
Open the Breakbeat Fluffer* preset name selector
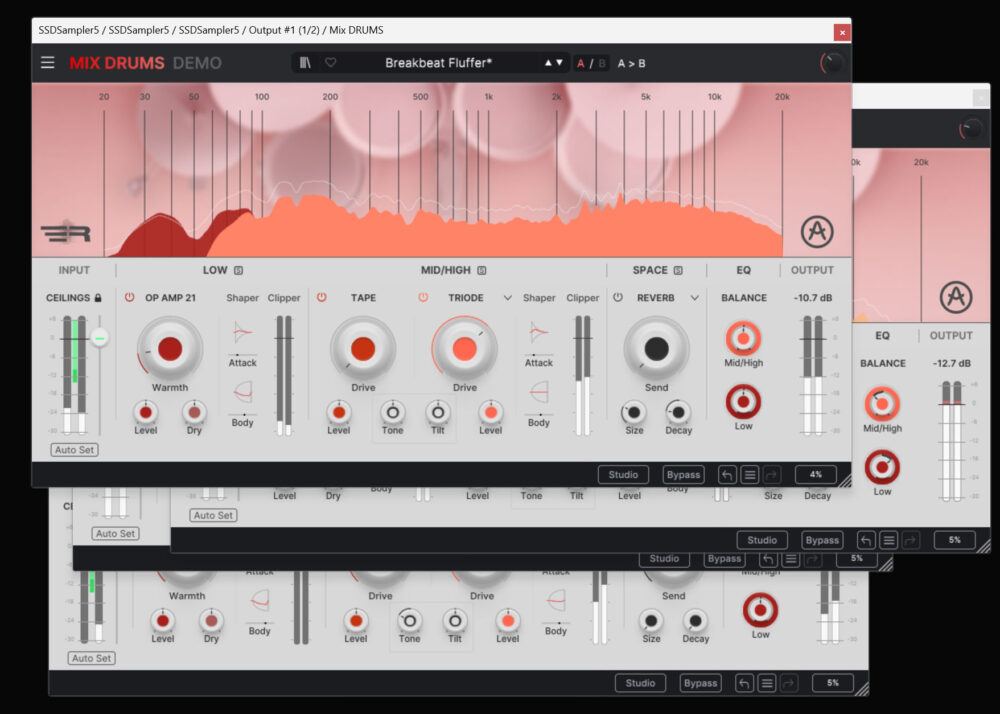pyautogui.click(x=438, y=63)
